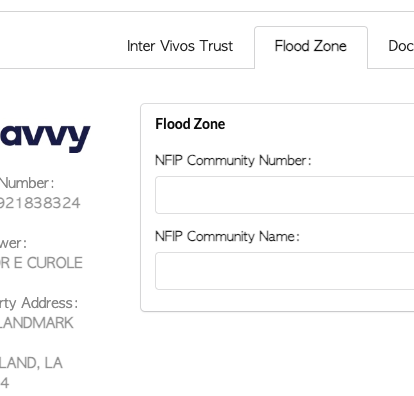Select the borrower name R E CUROLE
The width and height of the screenshot is (414, 396).
click(x=41, y=263)
